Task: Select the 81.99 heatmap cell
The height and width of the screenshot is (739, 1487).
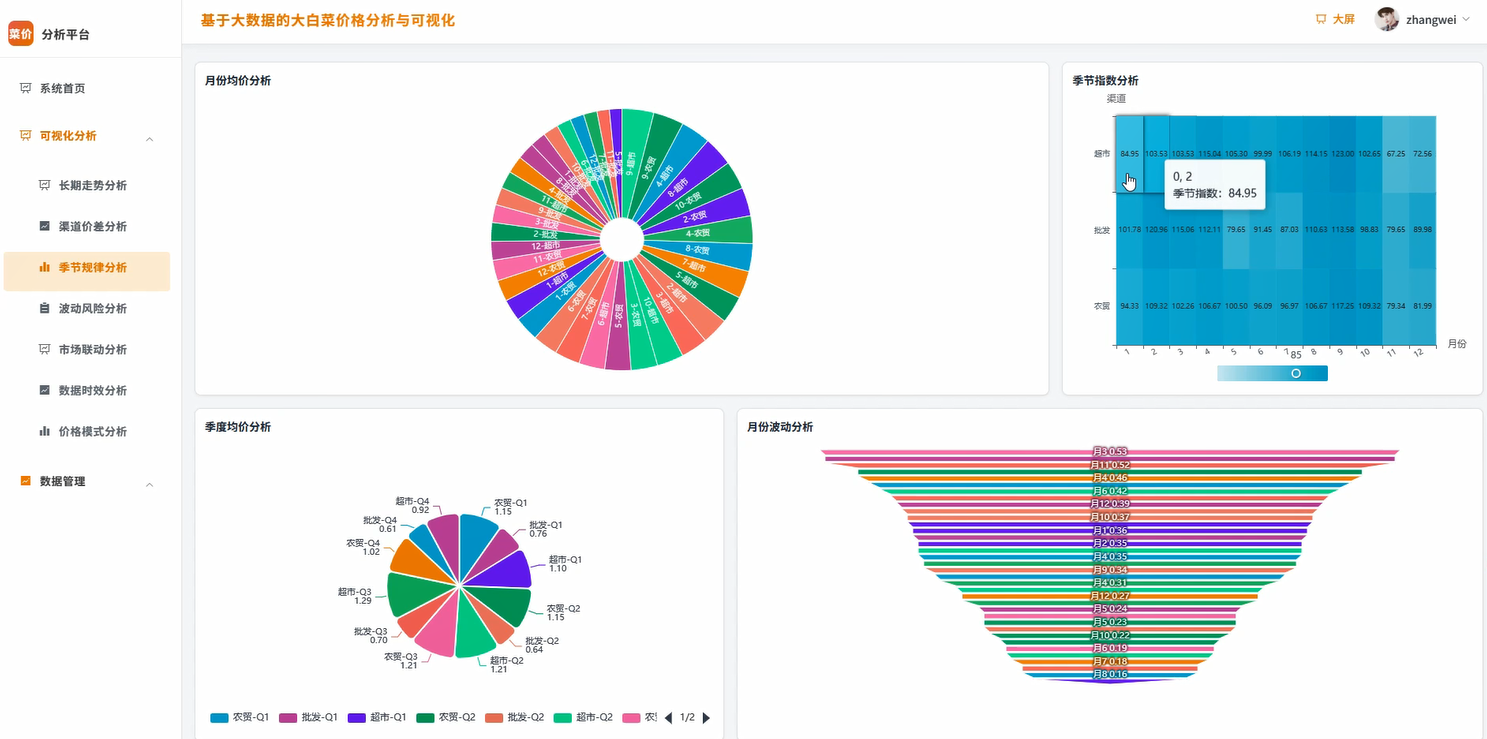Action: point(1423,306)
